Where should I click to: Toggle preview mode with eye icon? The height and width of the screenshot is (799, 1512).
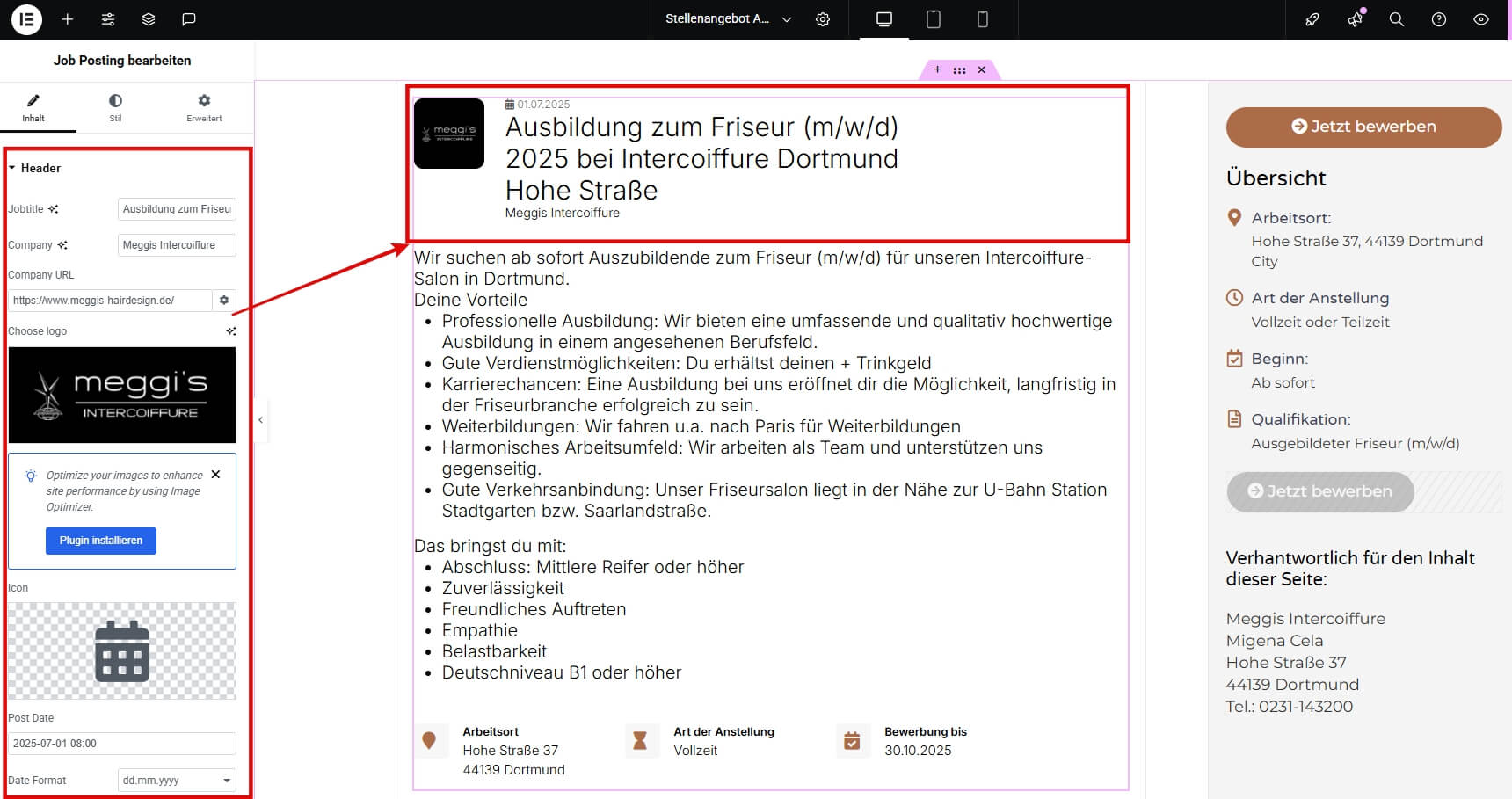[1480, 19]
